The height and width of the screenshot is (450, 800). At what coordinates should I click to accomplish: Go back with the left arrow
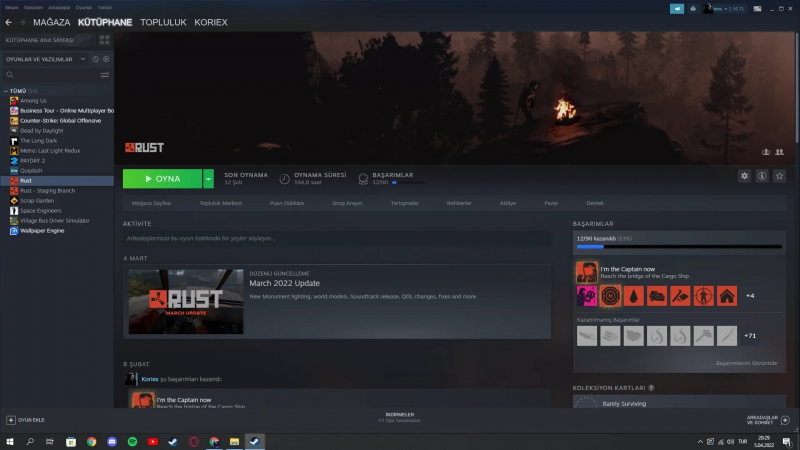[8, 22]
